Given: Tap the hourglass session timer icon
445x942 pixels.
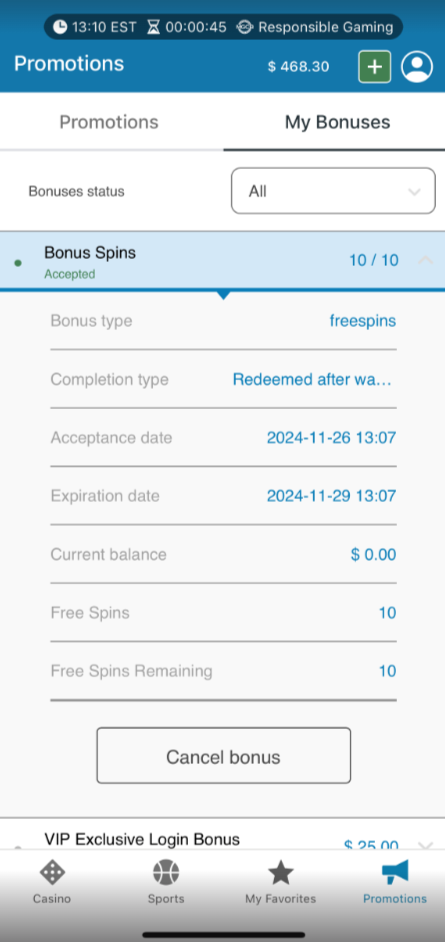Looking at the screenshot, I should pos(154,27).
